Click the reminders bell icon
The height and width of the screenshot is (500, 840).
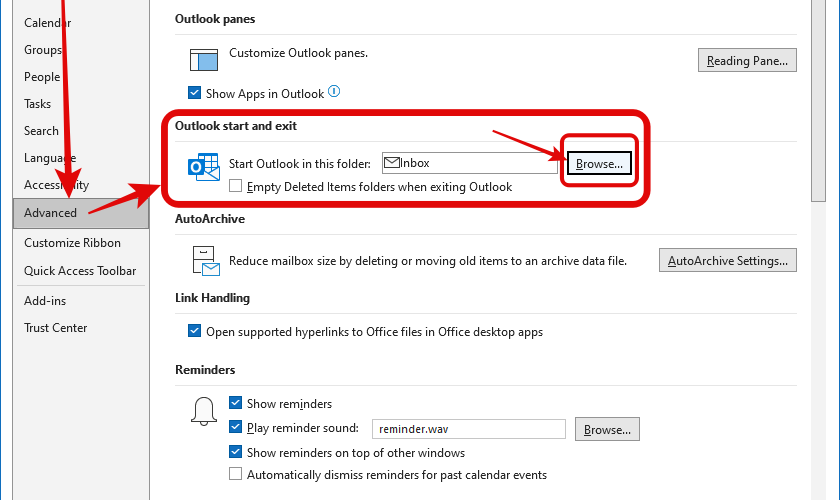coord(204,412)
